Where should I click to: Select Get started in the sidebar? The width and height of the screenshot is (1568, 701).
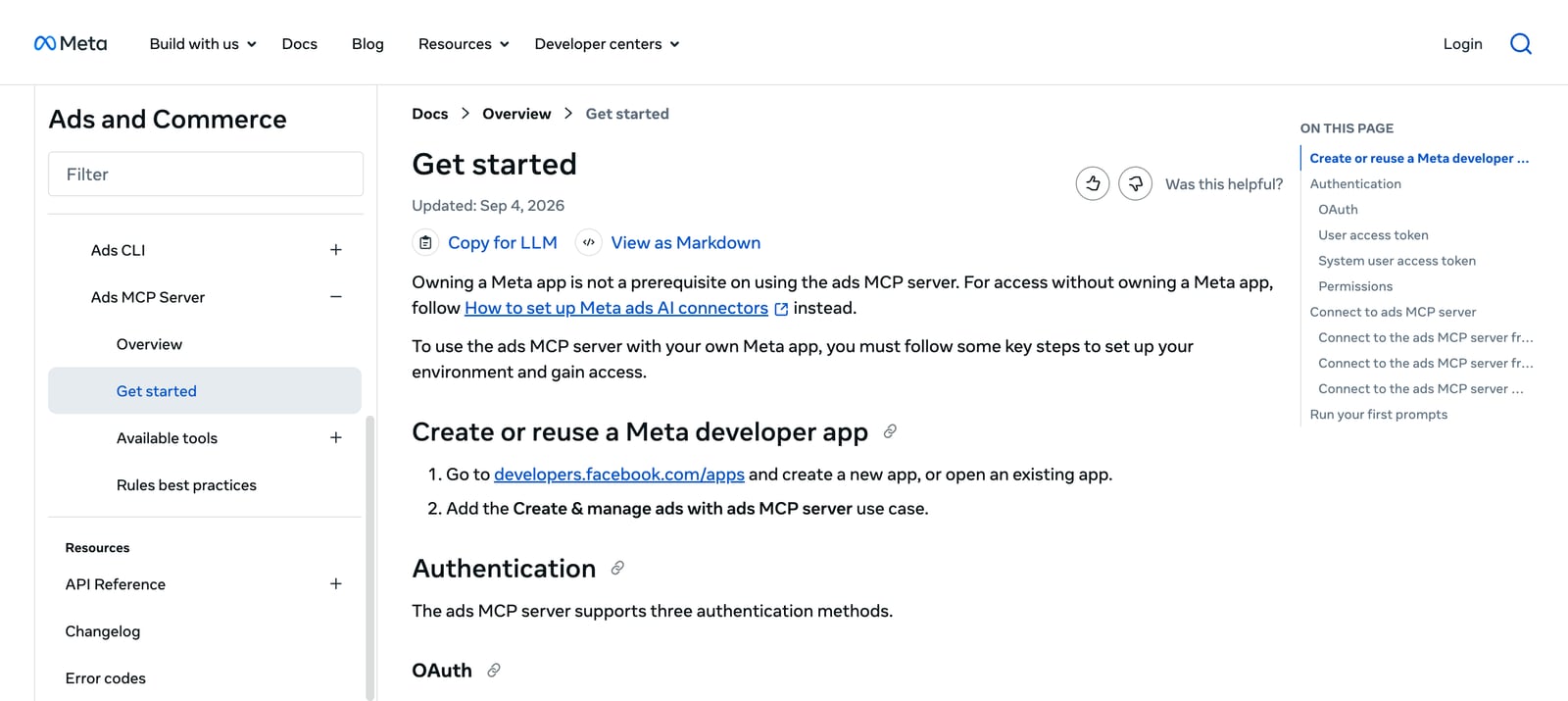click(205, 390)
